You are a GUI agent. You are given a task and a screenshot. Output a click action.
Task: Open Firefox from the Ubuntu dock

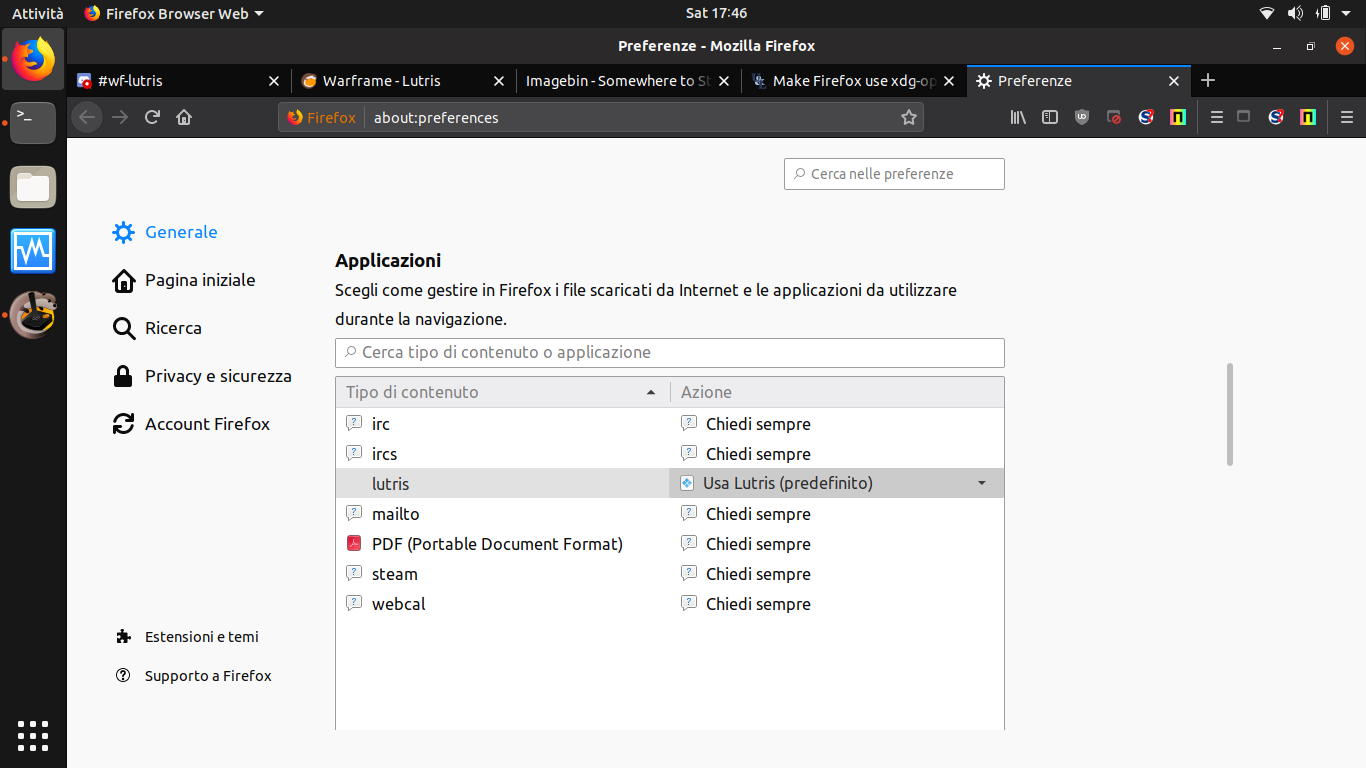pos(34,59)
